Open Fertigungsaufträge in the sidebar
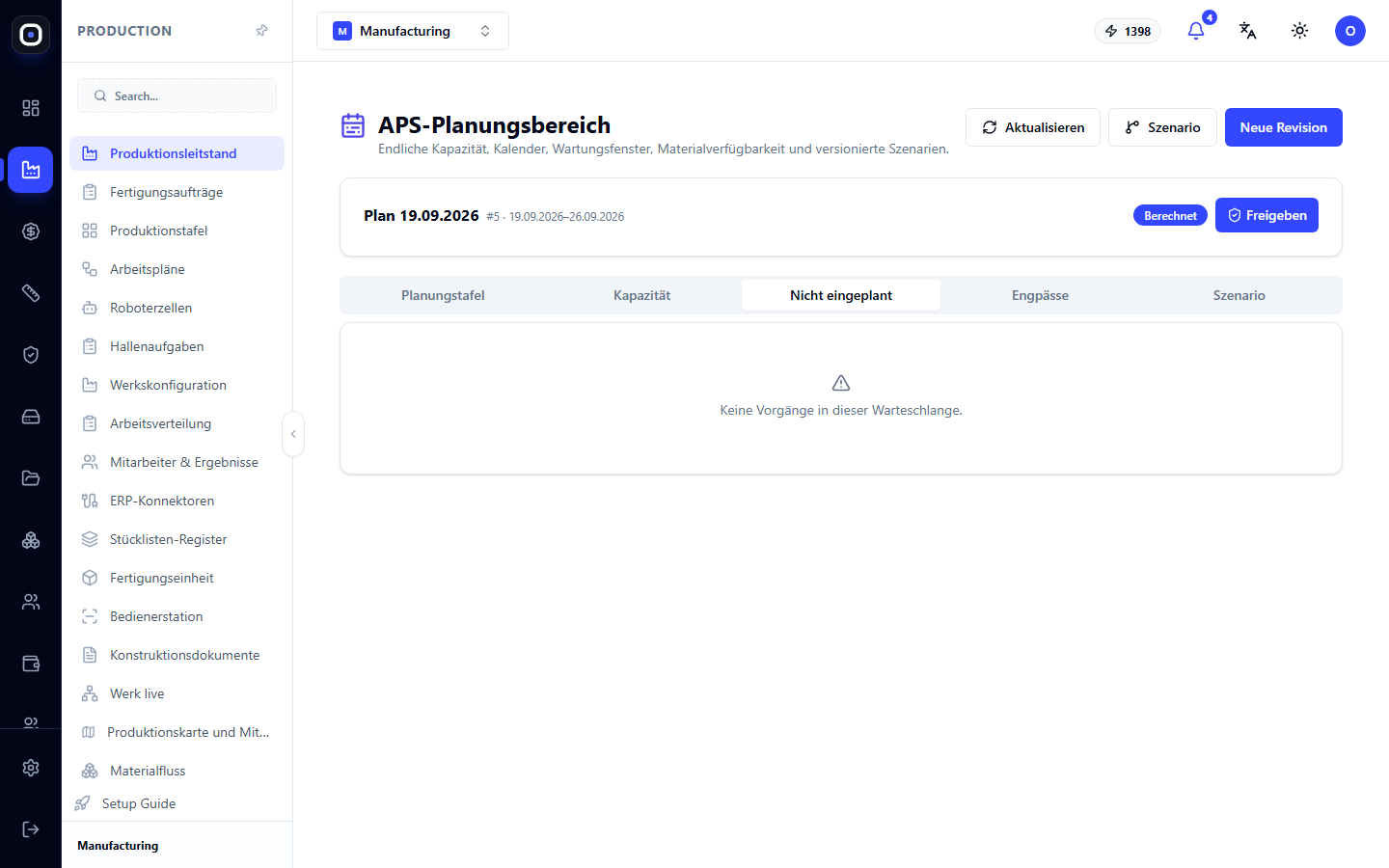The height and width of the screenshot is (868, 1389). click(177, 192)
